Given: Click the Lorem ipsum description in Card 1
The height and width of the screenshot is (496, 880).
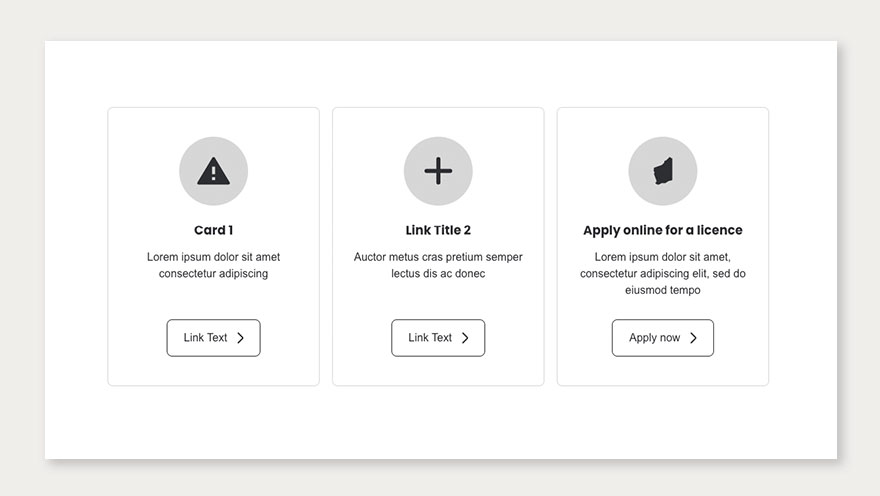Looking at the screenshot, I should click(x=213, y=265).
